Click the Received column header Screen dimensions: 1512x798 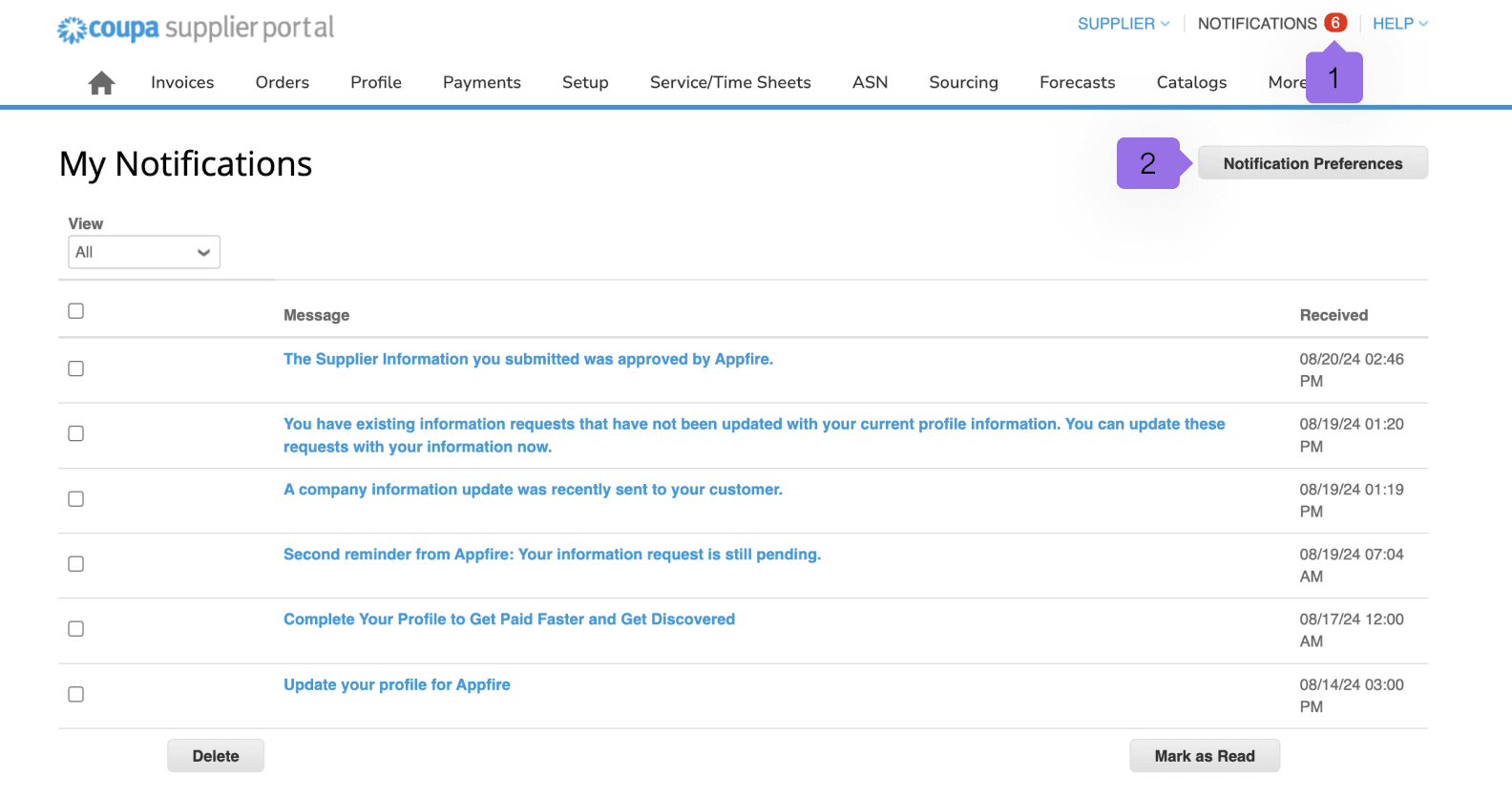click(x=1333, y=315)
